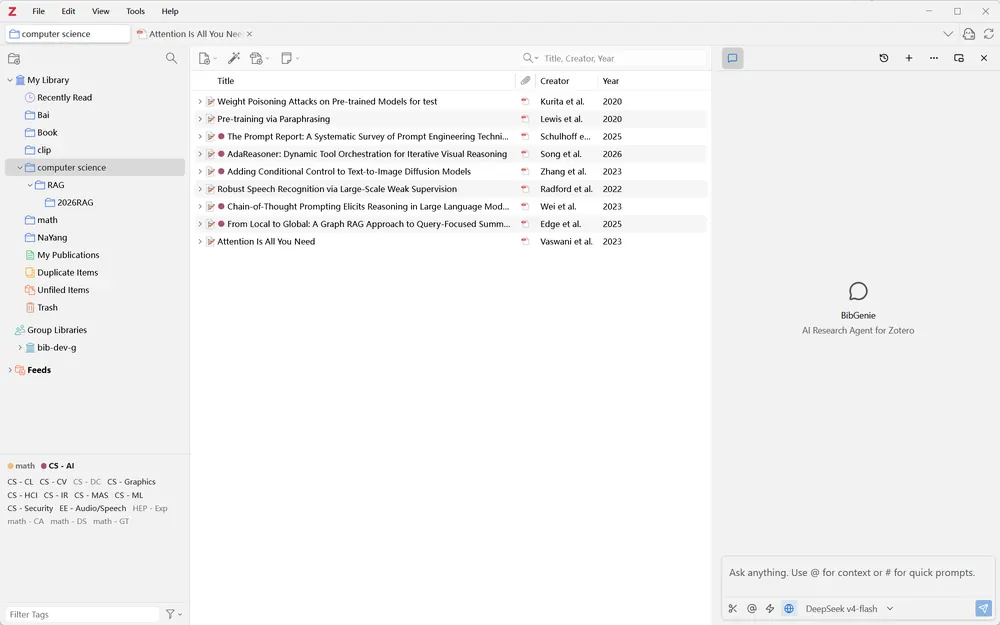Open PDF icon for Attention Is All You Need

coord(525,242)
